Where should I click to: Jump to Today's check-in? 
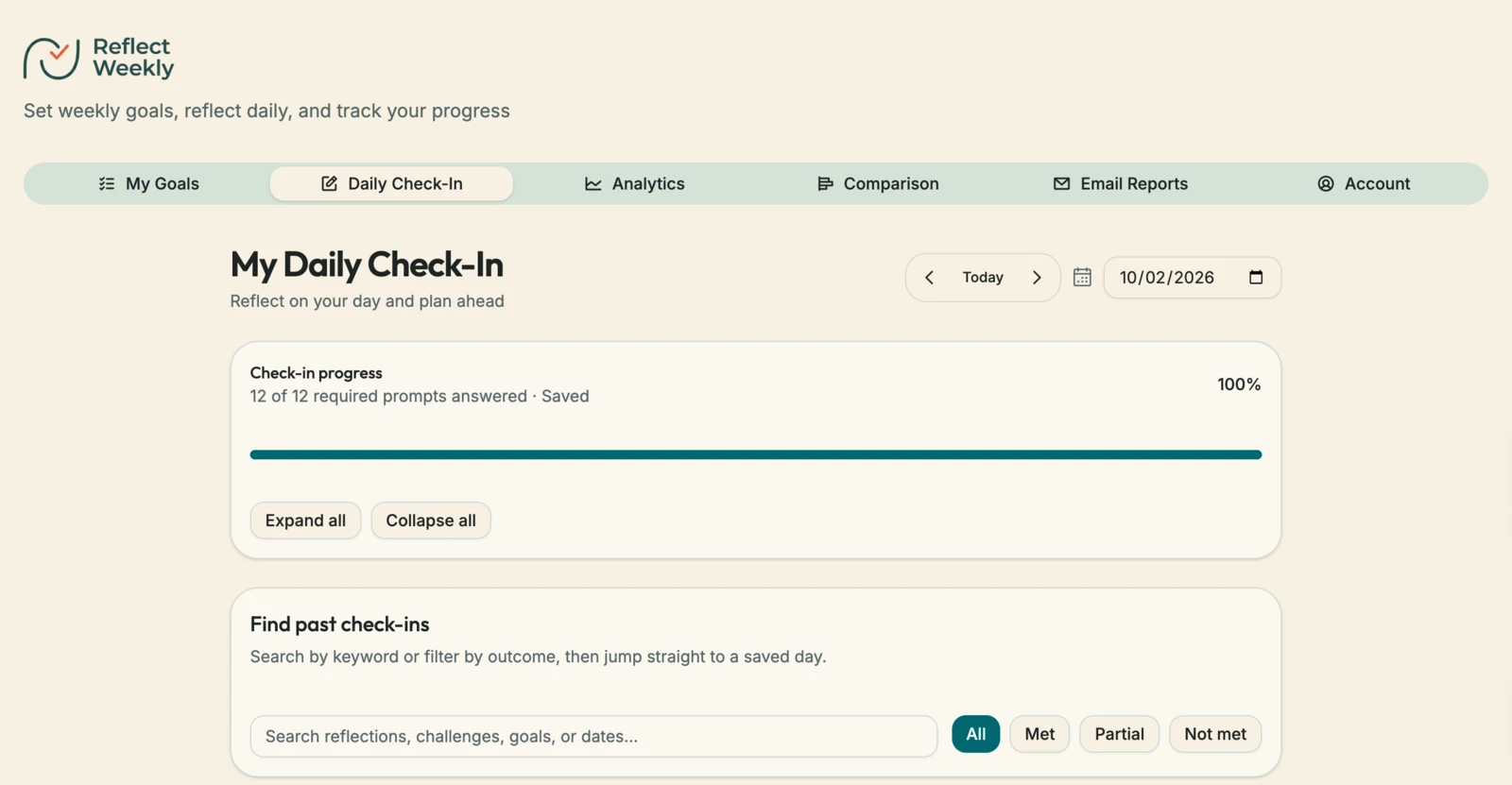point(983,278)
